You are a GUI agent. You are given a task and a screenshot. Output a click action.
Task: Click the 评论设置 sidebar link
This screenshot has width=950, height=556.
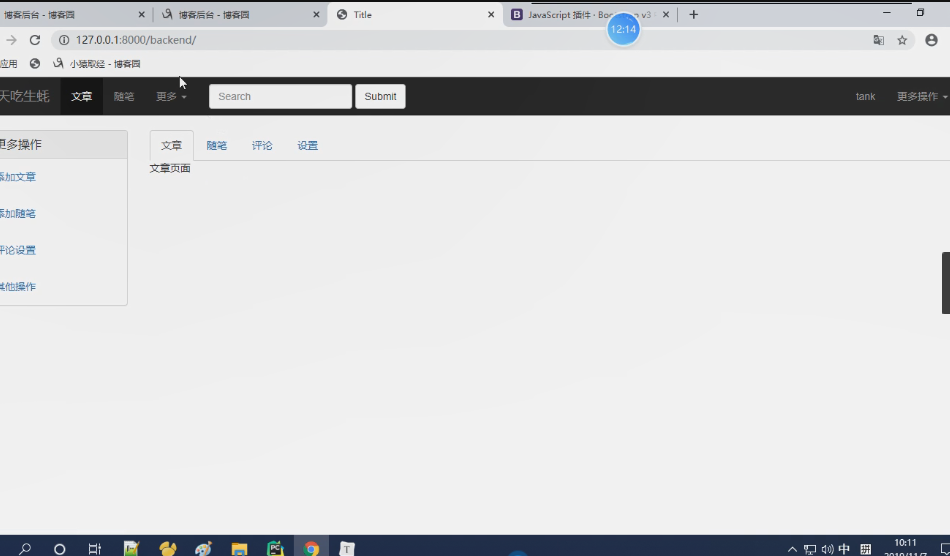click(18, 250)
